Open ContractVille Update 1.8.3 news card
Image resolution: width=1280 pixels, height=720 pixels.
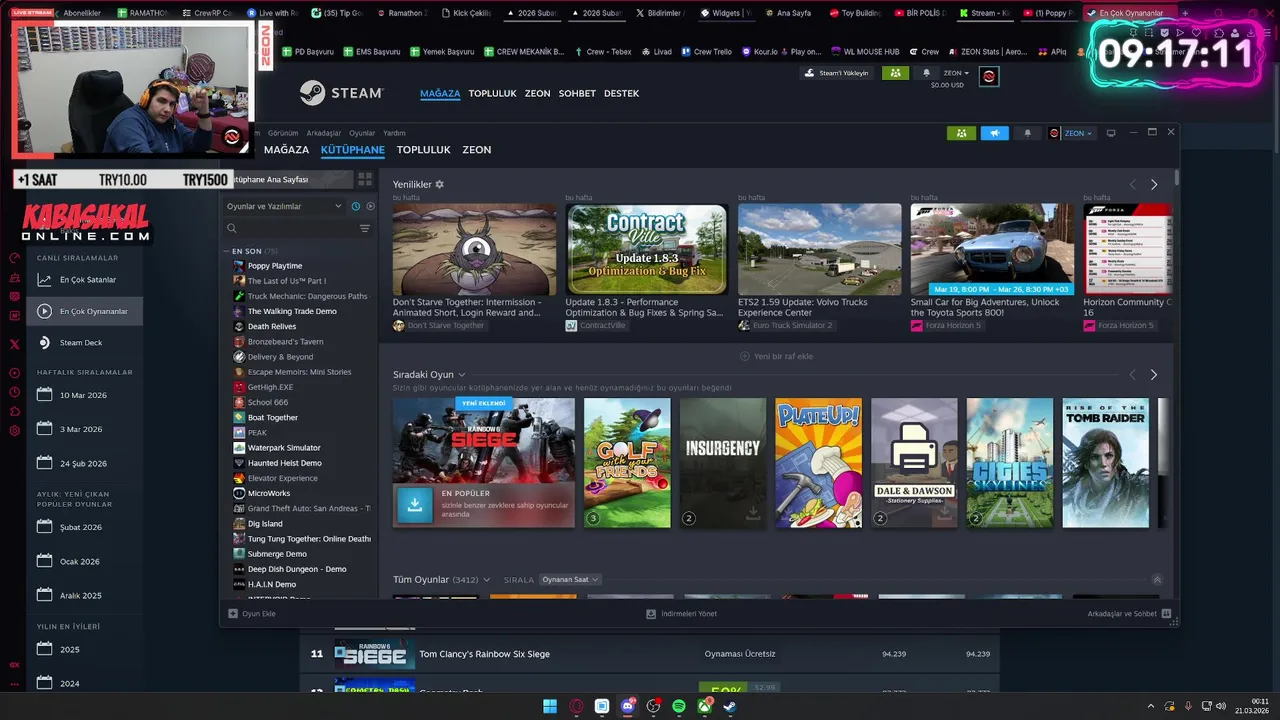click(647, 249)
